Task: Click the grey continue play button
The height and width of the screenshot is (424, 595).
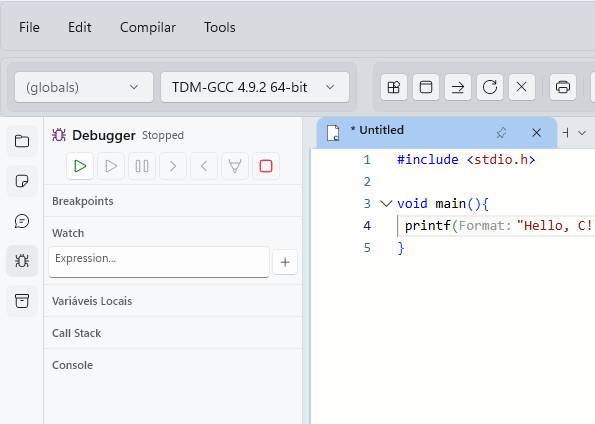Action: pyautogui.click(x=111, y=166)
